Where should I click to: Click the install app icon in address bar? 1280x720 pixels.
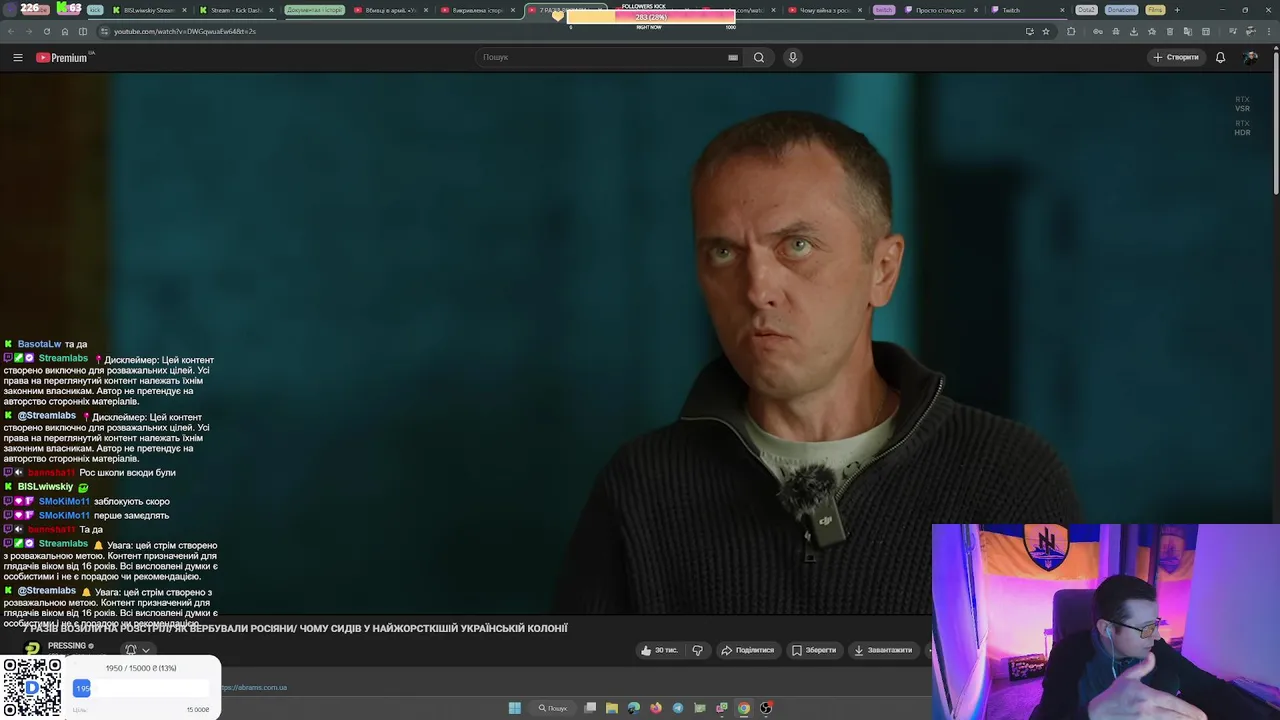(1029, 31)
